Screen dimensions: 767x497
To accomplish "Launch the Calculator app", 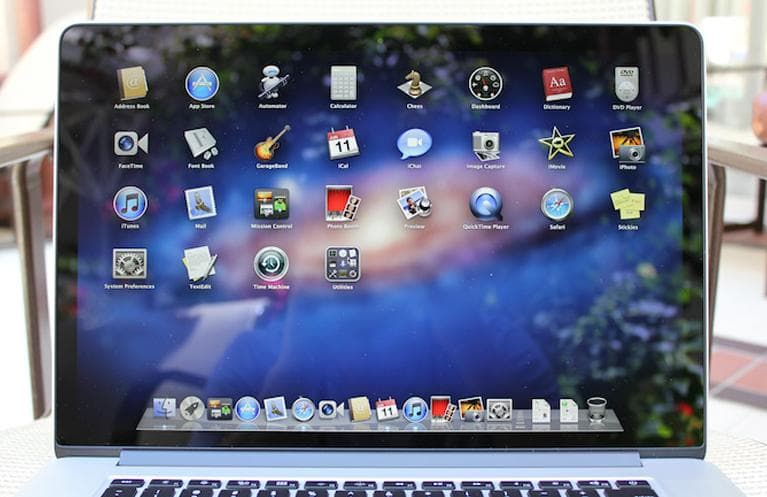I will point(343,84).
